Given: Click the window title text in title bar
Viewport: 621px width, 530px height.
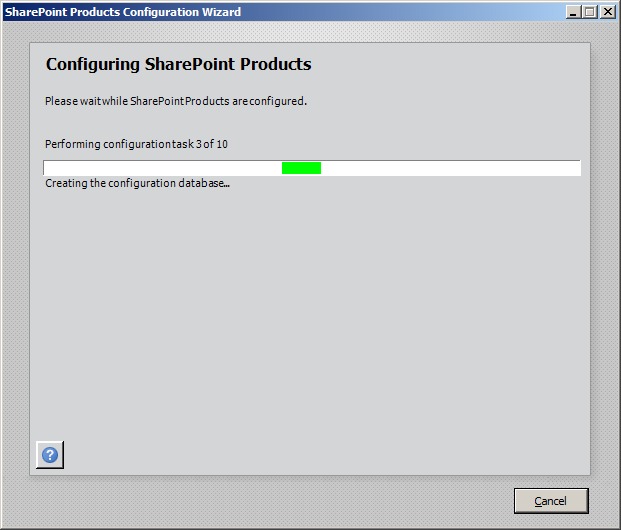Looking at the screenshot, I should 123,12.
